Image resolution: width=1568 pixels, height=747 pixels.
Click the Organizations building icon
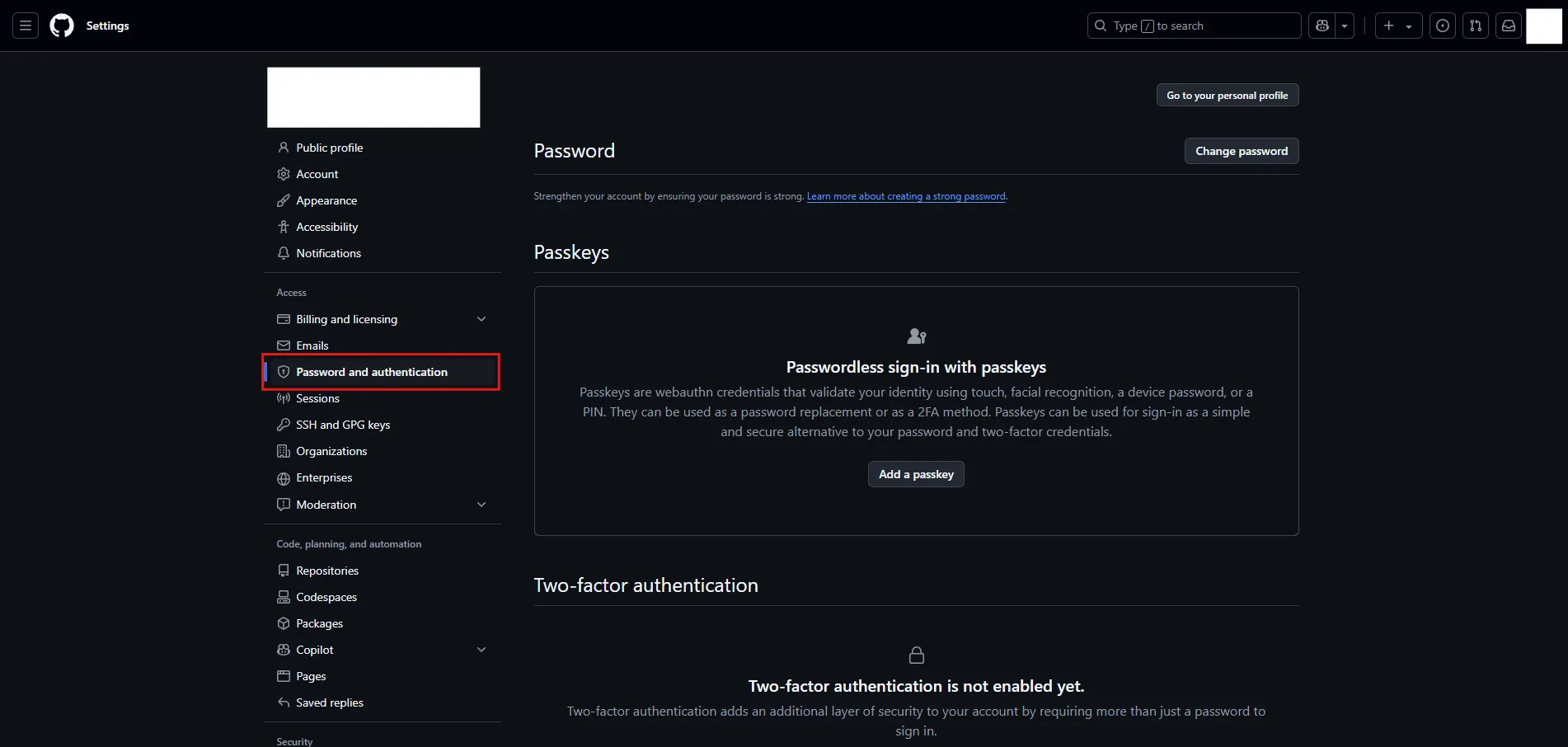(284, 451)
